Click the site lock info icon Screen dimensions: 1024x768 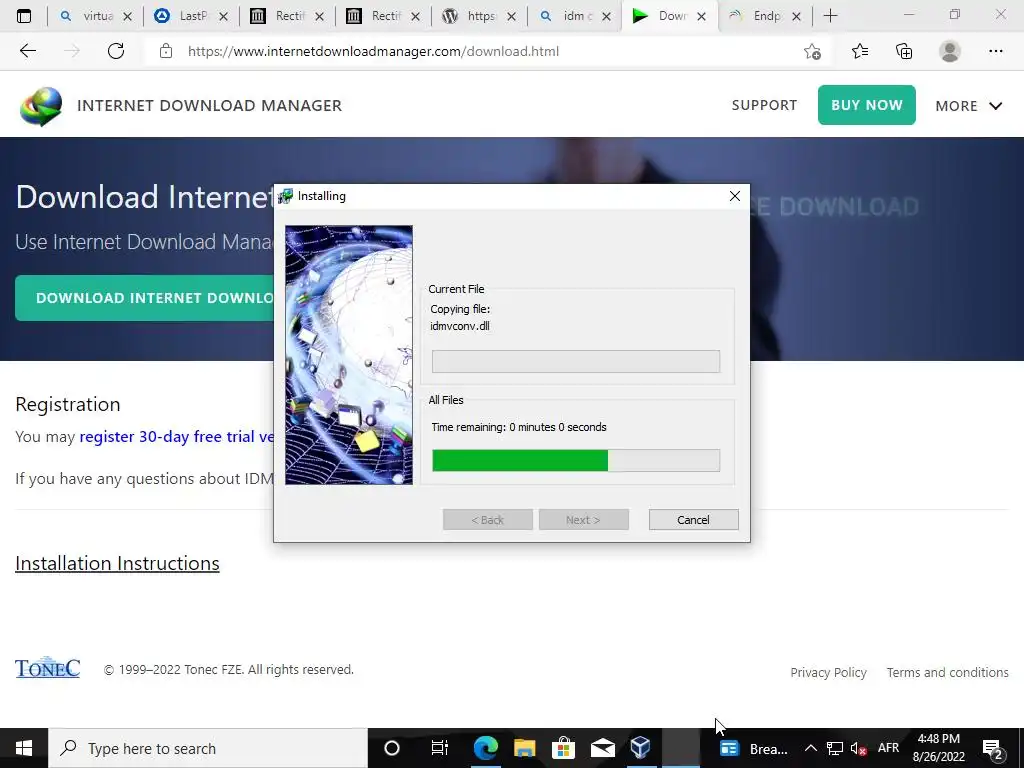166,51
